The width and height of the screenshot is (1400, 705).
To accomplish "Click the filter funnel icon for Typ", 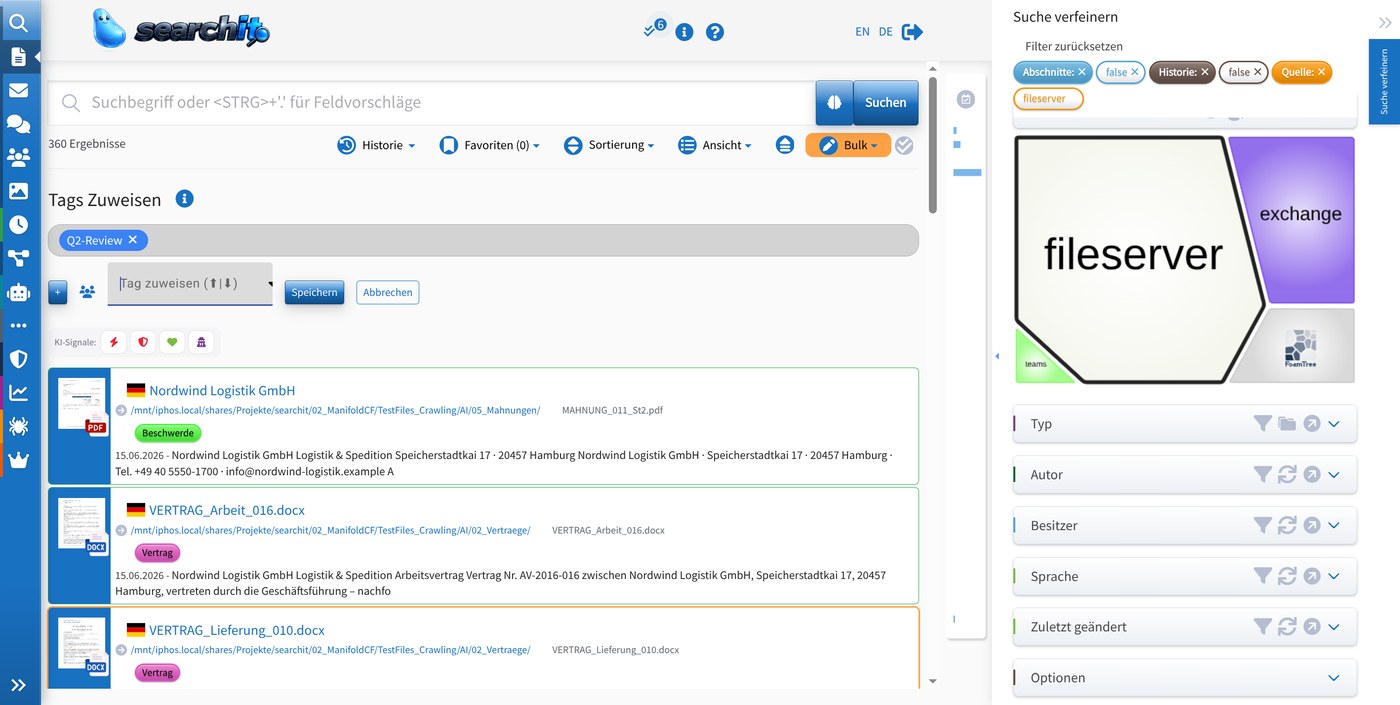I will [1263, 424].
